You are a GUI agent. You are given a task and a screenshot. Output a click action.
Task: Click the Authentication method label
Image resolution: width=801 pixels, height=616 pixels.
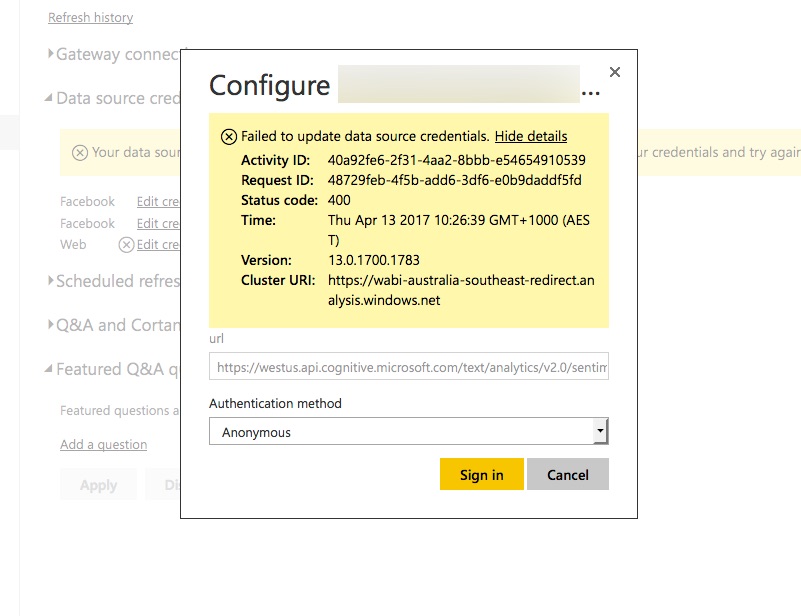[275, 404]
